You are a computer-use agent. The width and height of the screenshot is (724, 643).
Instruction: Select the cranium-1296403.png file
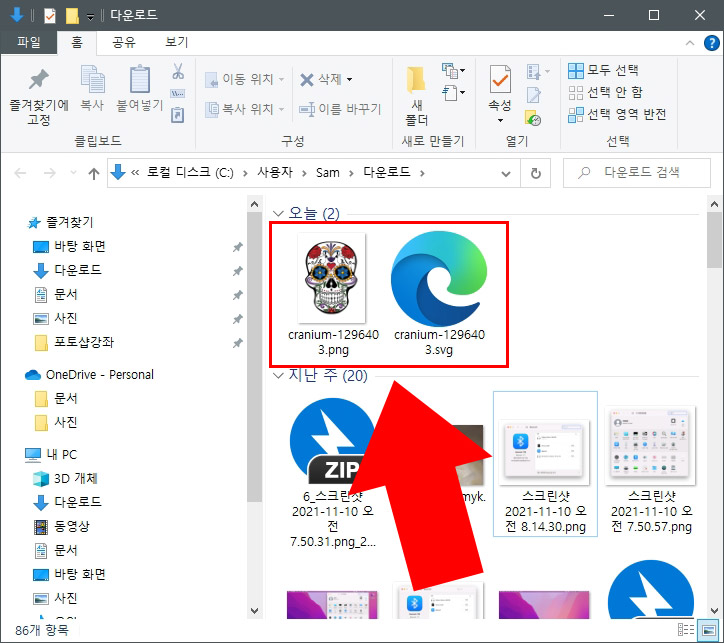[x=333, y=295]
